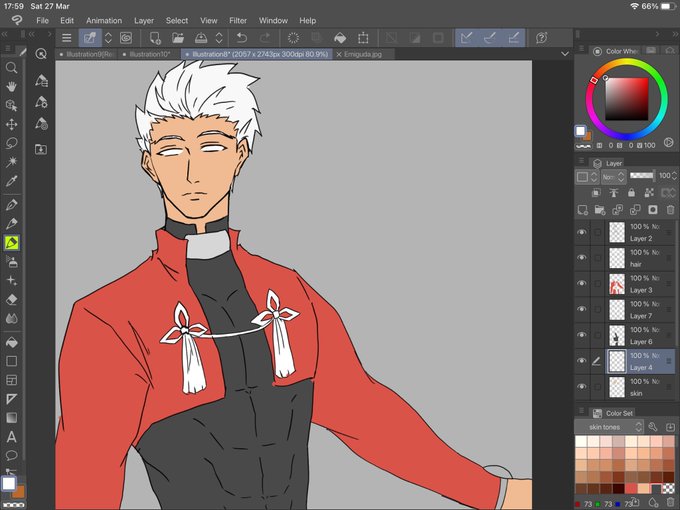Select the Frame border tool
This screenshot has width=680, height=510.
(x=11, y=380)
